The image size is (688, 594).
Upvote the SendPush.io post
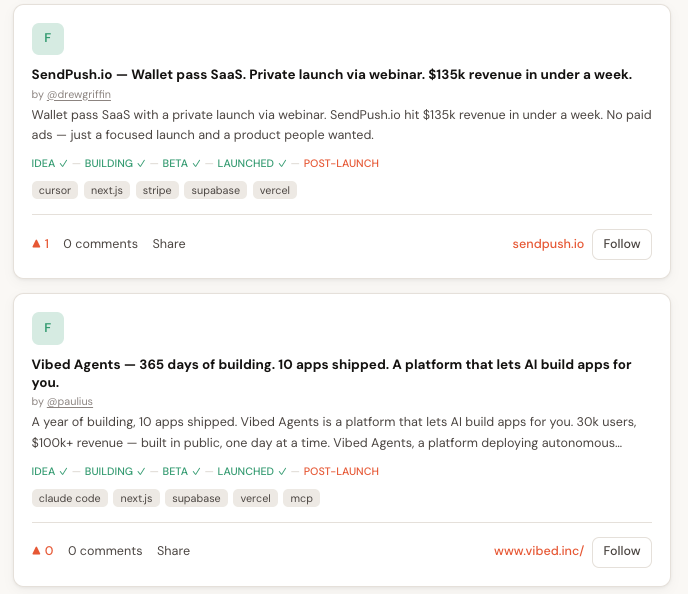[x=40, y=244]
